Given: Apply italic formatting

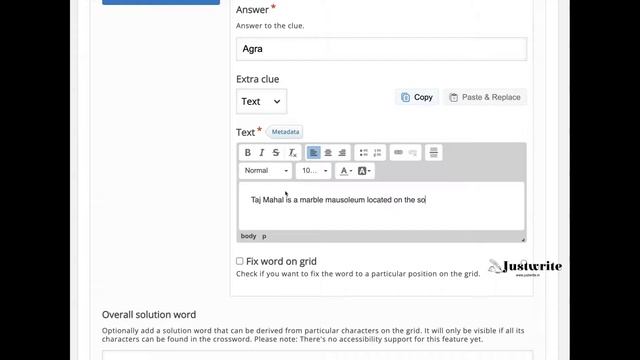Looking at the screenshot, I should coord(262,153).
